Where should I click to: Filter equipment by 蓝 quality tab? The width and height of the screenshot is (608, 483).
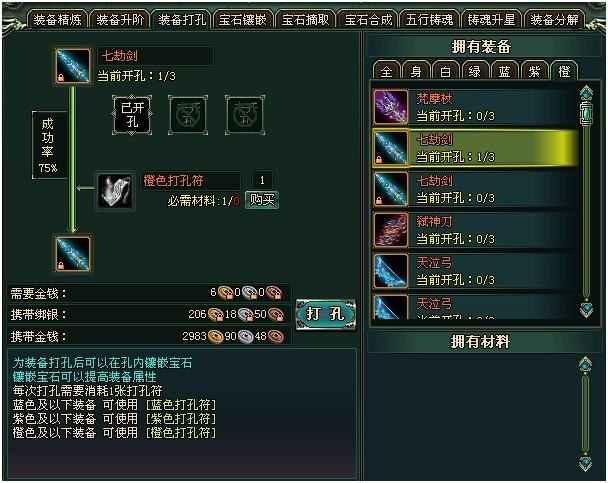[x=505, y=71]
